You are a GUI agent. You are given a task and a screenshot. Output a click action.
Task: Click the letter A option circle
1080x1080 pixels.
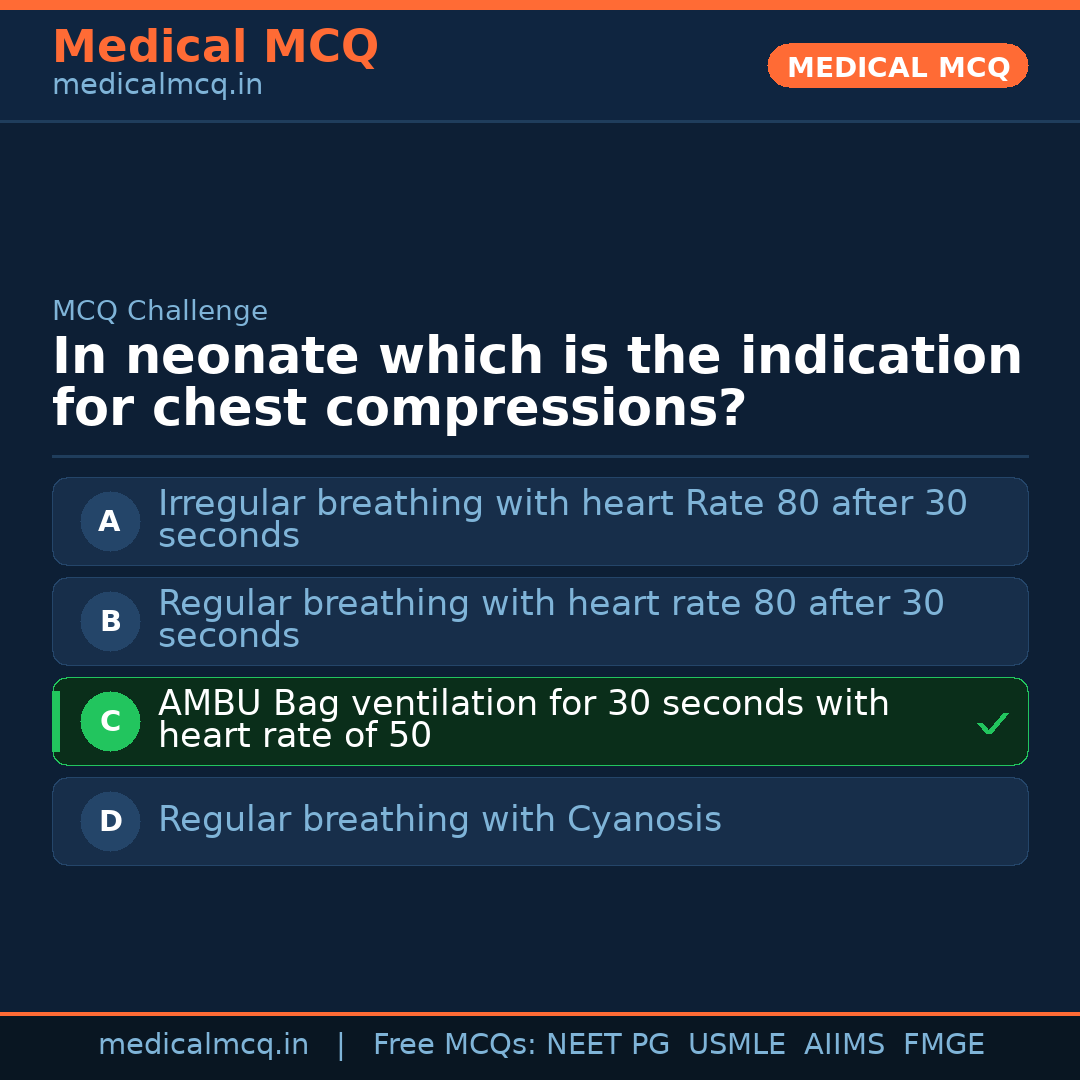click(110, 521)
